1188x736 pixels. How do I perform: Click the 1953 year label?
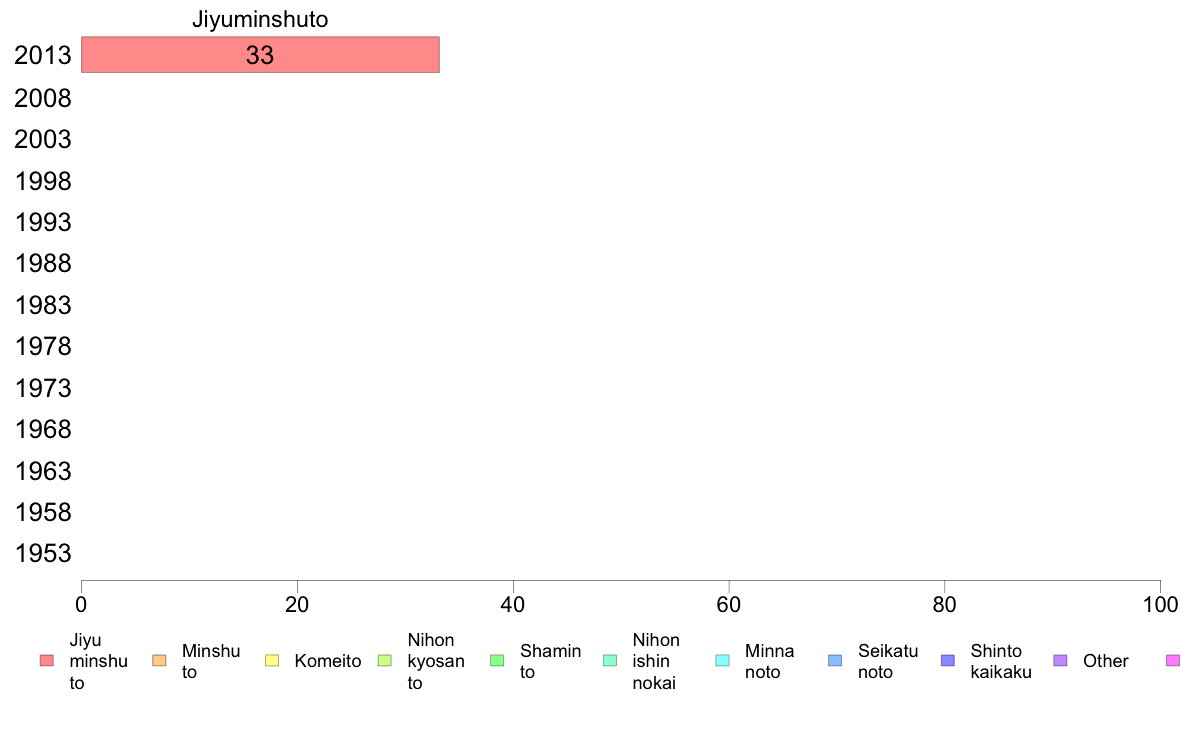pos(43,554)
